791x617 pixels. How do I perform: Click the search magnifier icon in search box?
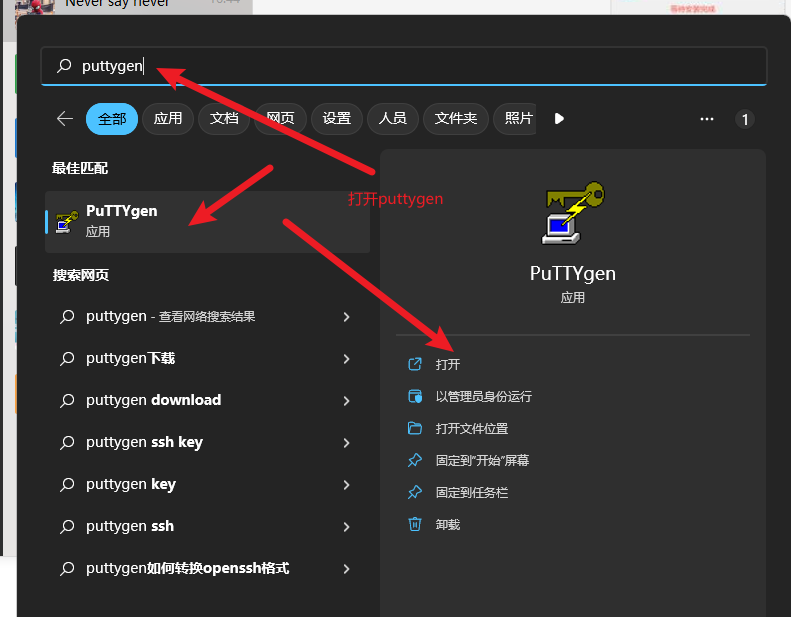[64, 66]
